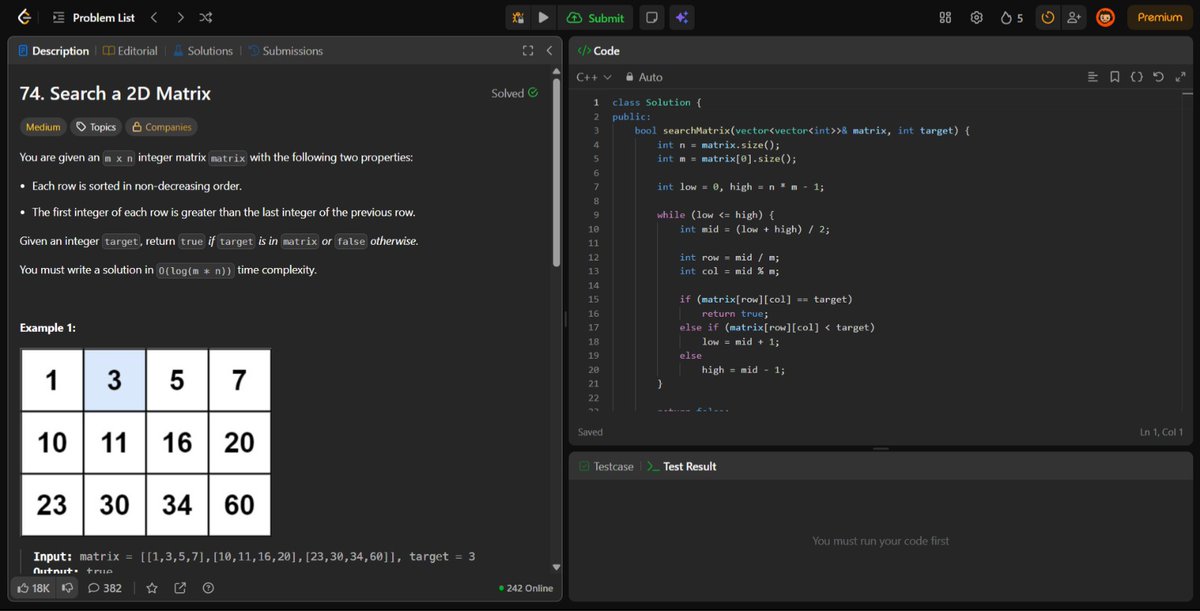Expand the locked Companies tag

(x=161, y=127)
